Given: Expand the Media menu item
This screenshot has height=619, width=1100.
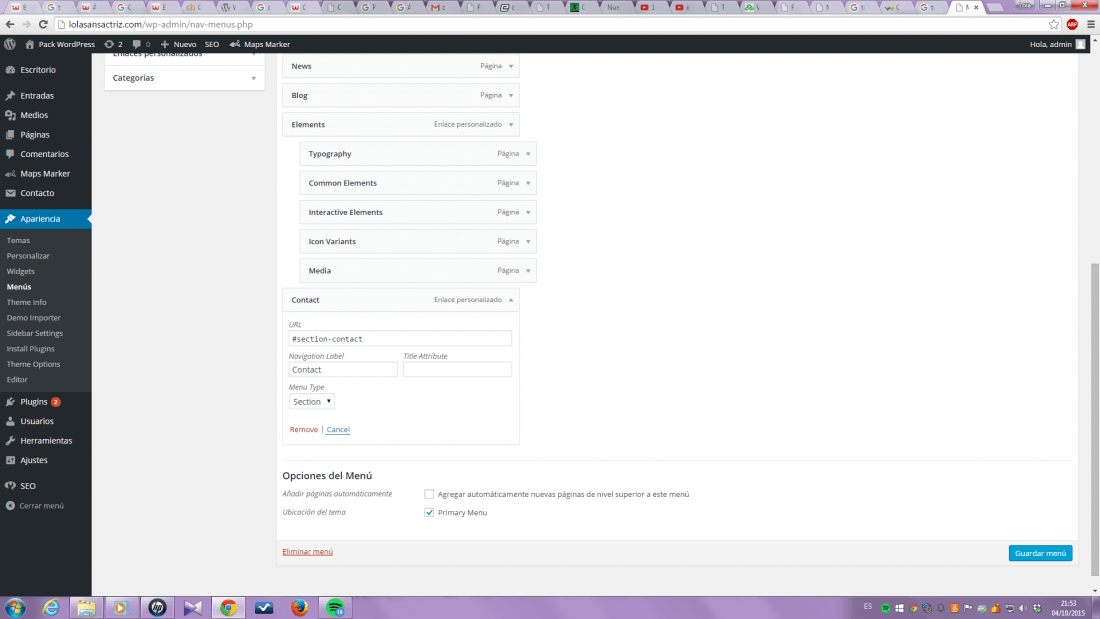Looking at the screenshot, I should pos(528,271).
